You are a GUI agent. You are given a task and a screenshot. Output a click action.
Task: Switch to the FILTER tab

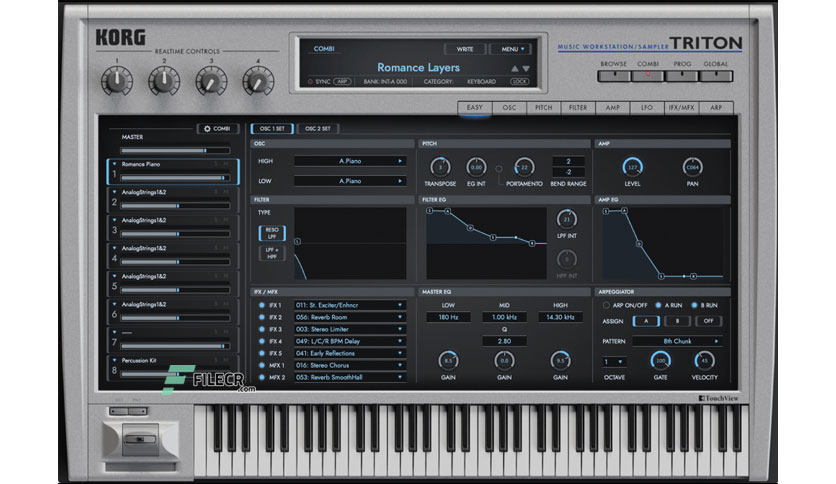point(577,108)
